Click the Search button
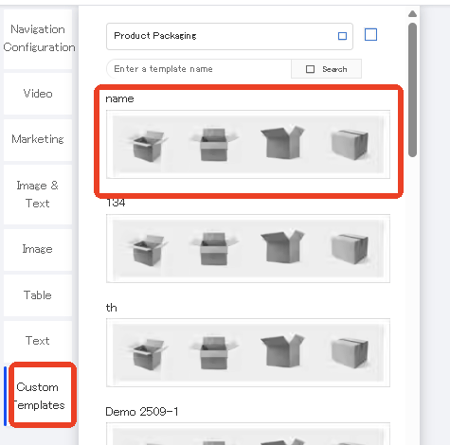The height and width of the screenshot is (445, 450). click(326, 69)
